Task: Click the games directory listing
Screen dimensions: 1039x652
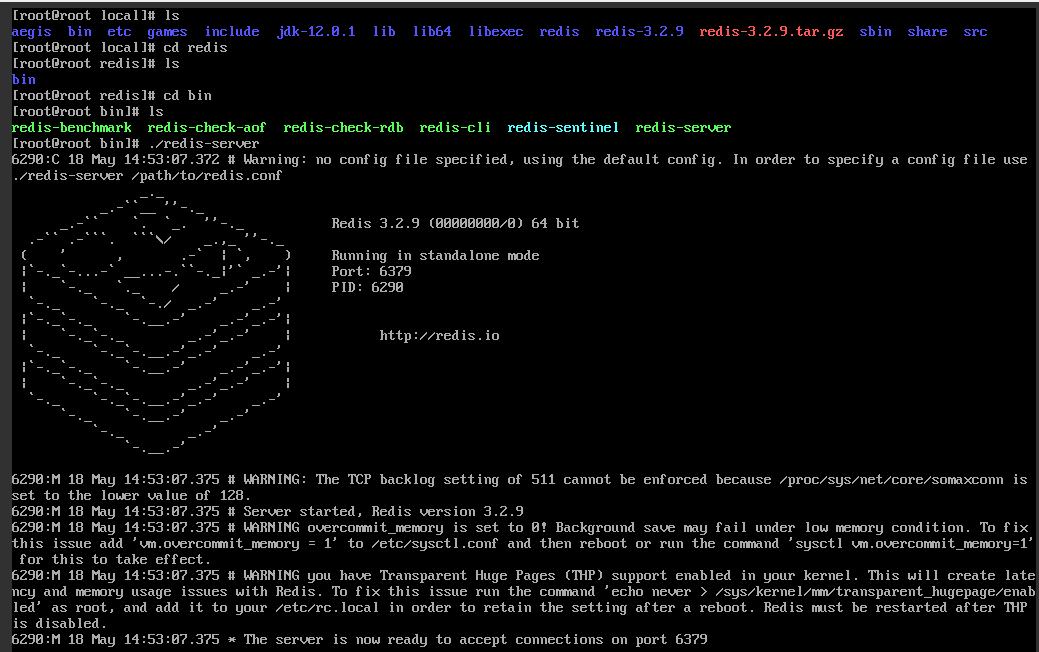Action: (x=167, y=32)
